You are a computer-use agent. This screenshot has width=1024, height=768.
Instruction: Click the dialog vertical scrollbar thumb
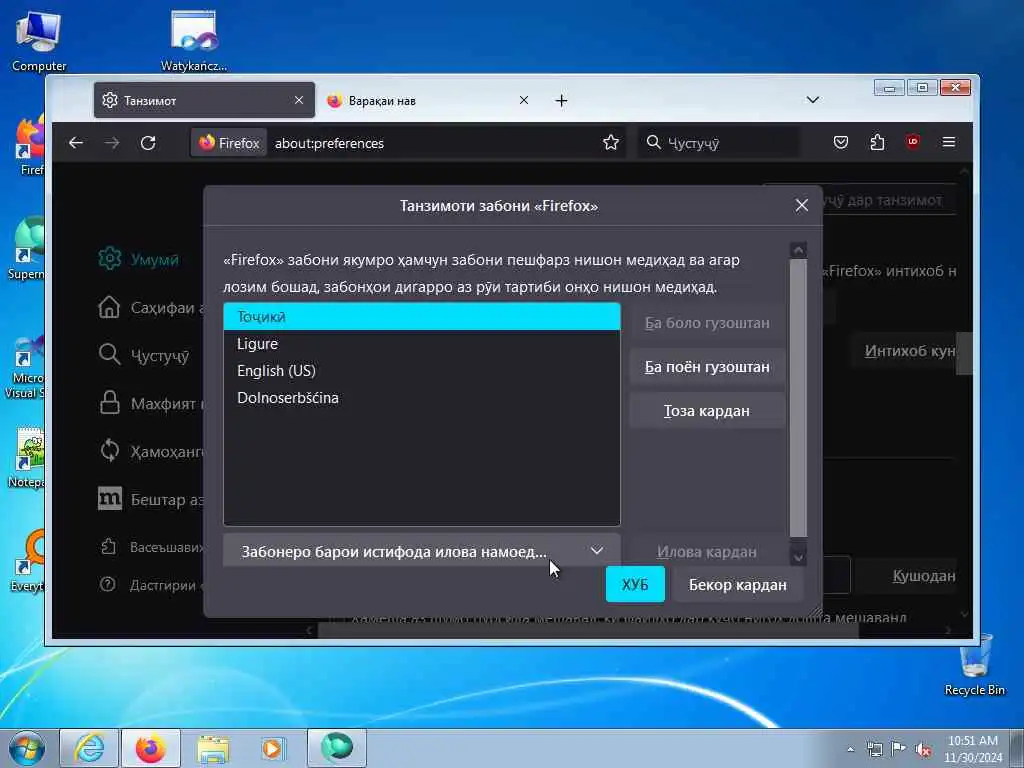coord(798,398)
